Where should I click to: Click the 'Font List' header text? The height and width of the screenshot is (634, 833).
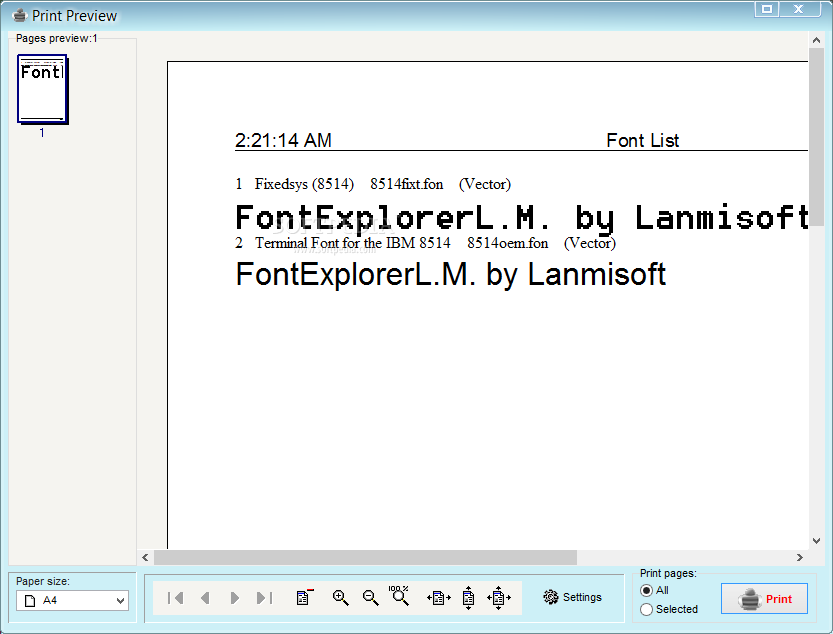(643, 140)
